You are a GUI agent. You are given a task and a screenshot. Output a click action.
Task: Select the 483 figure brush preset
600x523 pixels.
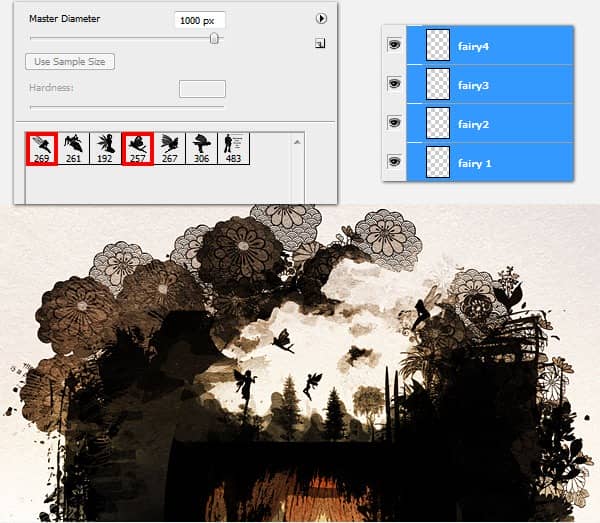(x=233, y=148)
